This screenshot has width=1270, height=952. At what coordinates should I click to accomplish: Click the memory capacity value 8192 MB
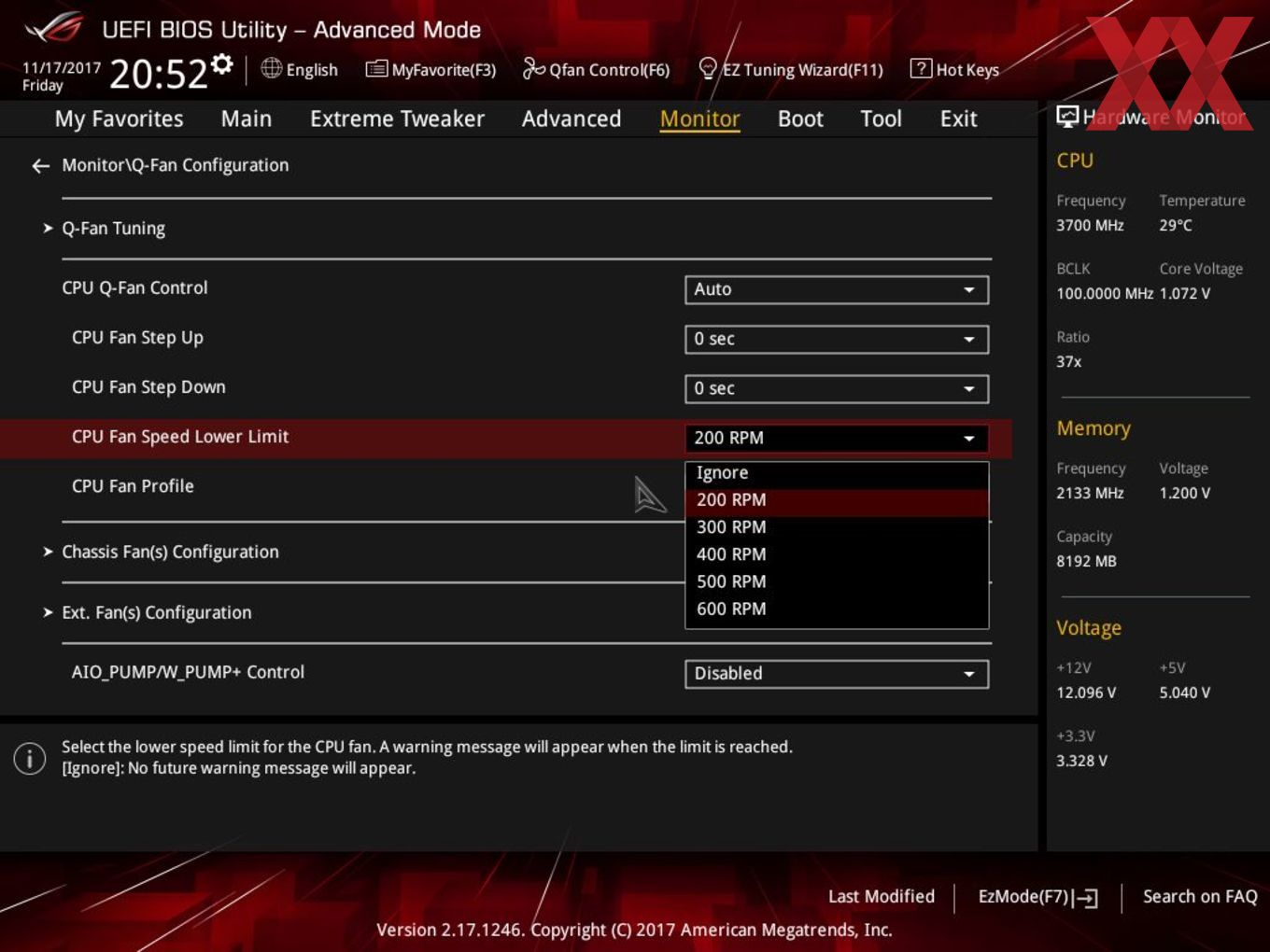(x=1086, y=562)
